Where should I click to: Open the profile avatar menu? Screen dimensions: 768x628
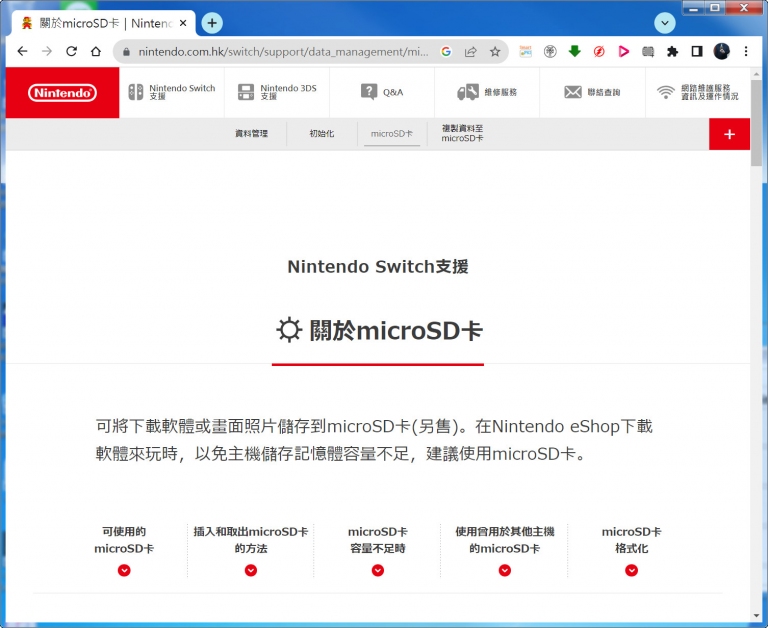point(721,51)
